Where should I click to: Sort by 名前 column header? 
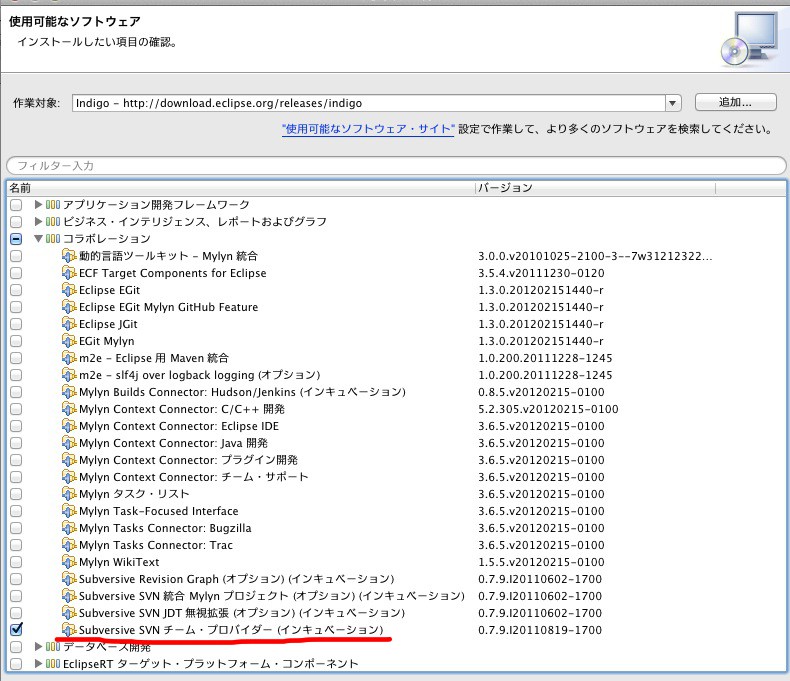(241, 188)
